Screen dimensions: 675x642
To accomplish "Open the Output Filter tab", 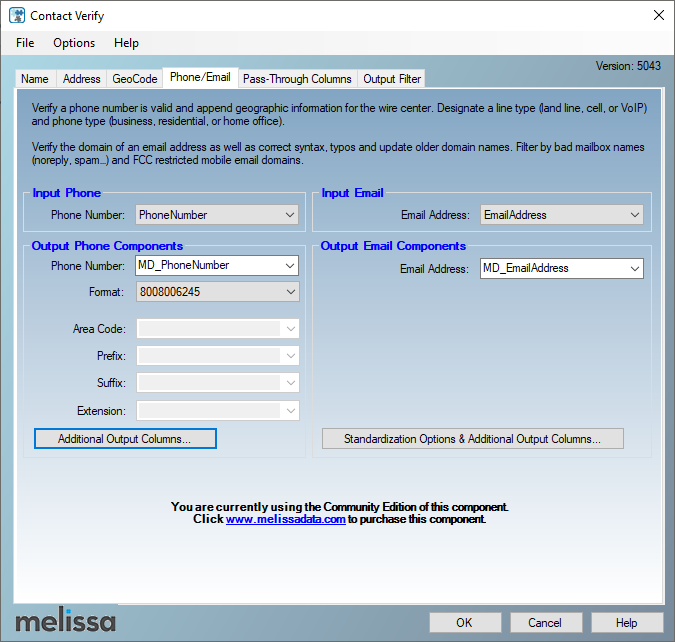I will point(392,79).
